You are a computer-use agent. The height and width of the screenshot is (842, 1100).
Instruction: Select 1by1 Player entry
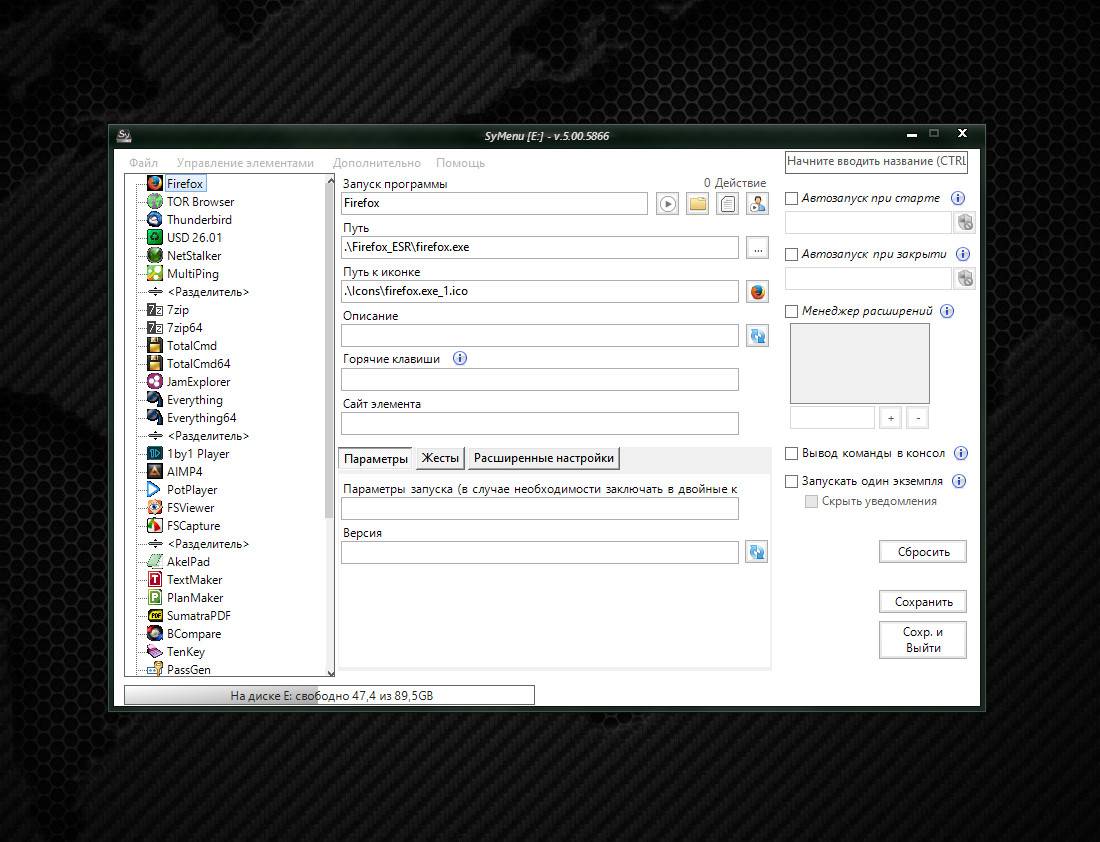pos(197,454)
